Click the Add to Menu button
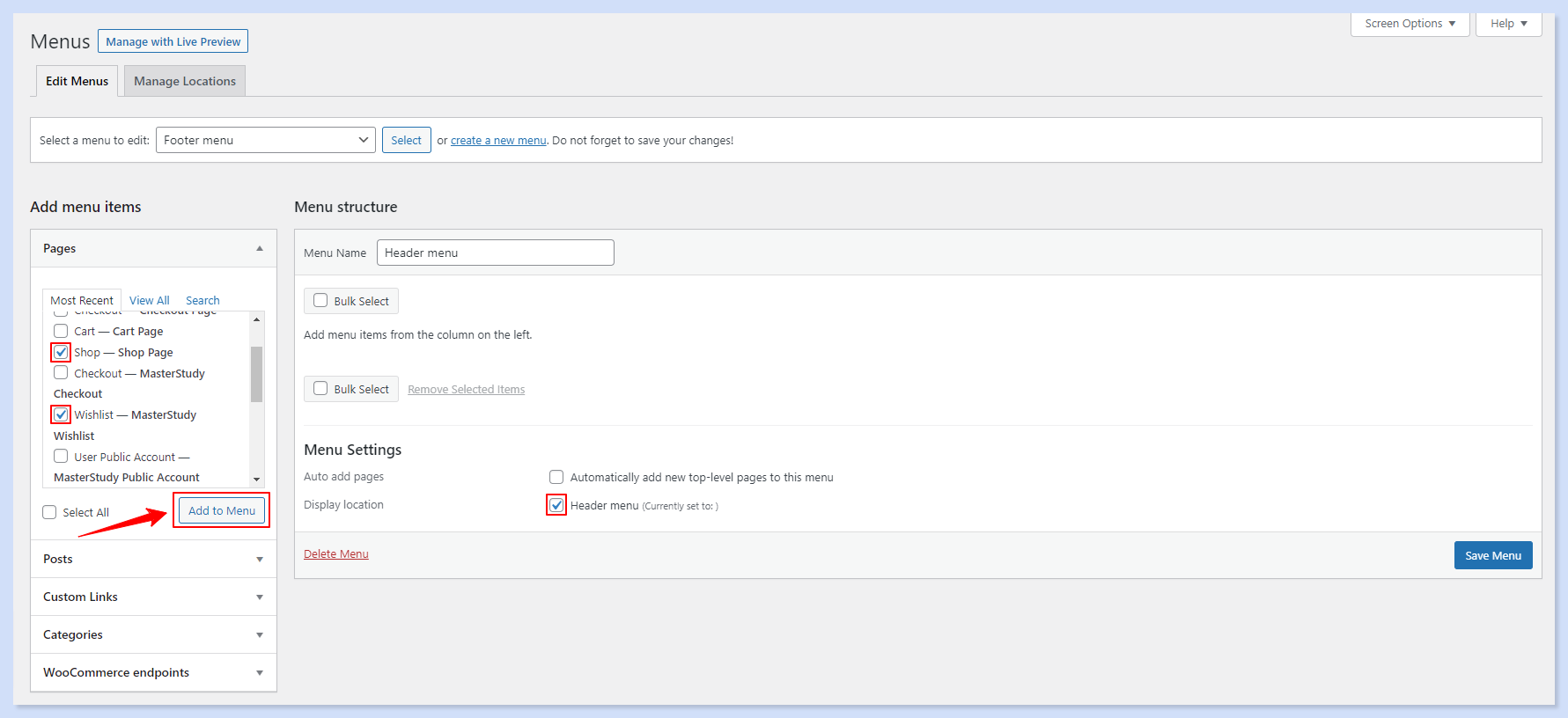The width and height of the screenshot is (1568, 718). click(x=222, y=510)
